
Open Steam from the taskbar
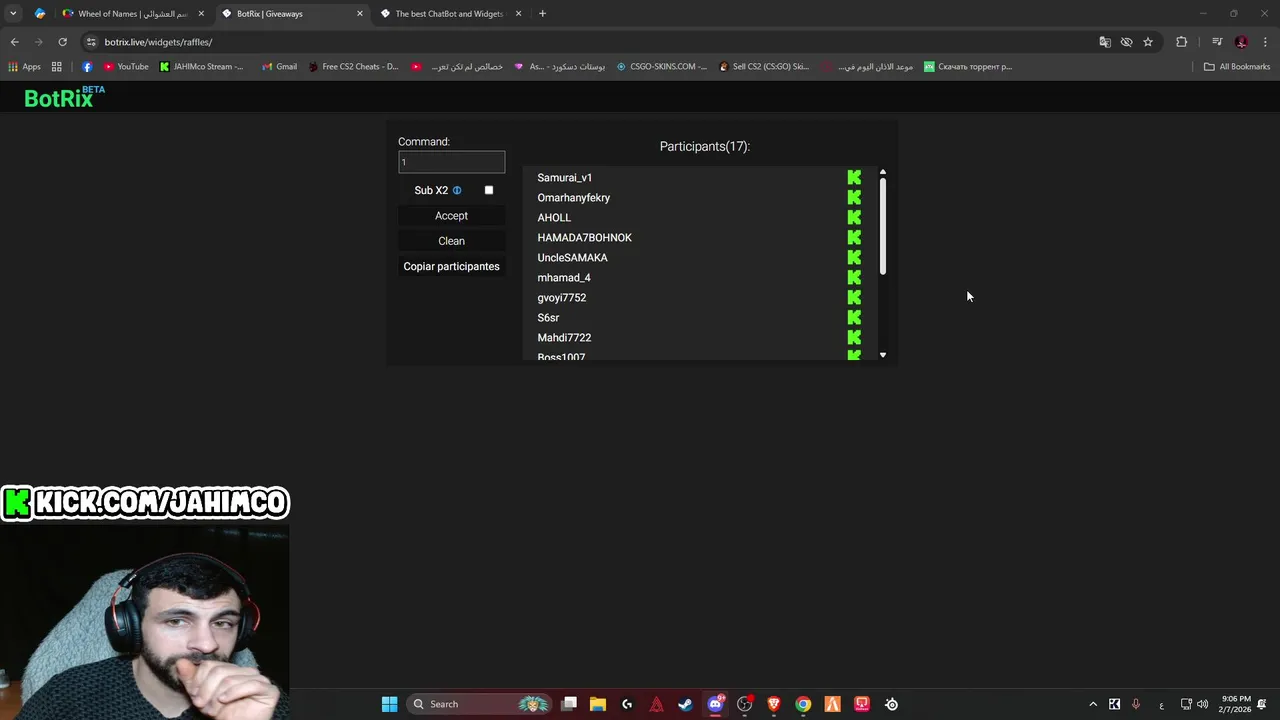(685, 704)
